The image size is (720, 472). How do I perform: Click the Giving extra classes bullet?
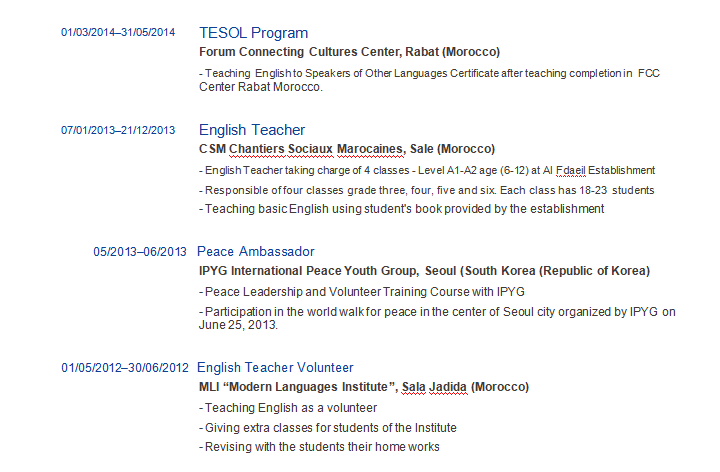[328, 428]
